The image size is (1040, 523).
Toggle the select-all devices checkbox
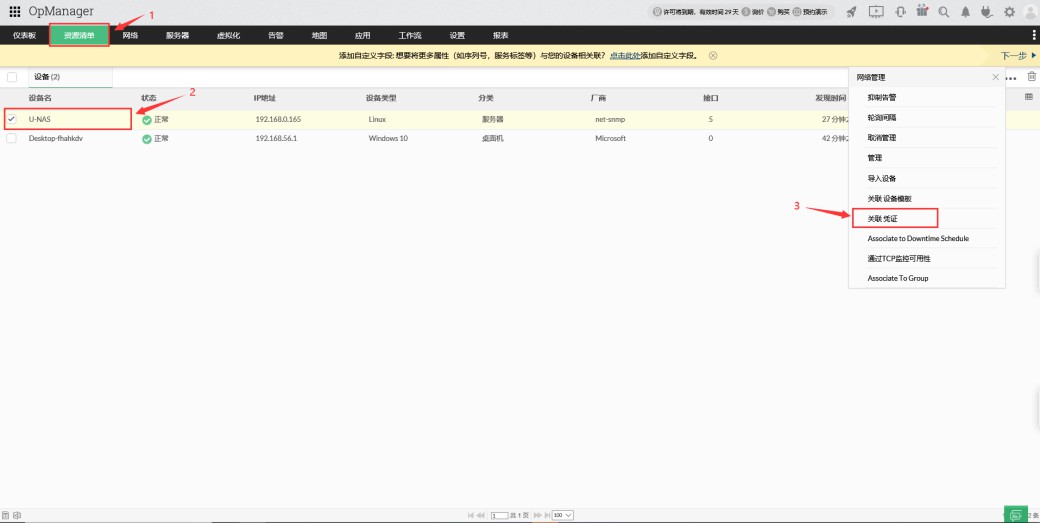click(x=12, y=77)
